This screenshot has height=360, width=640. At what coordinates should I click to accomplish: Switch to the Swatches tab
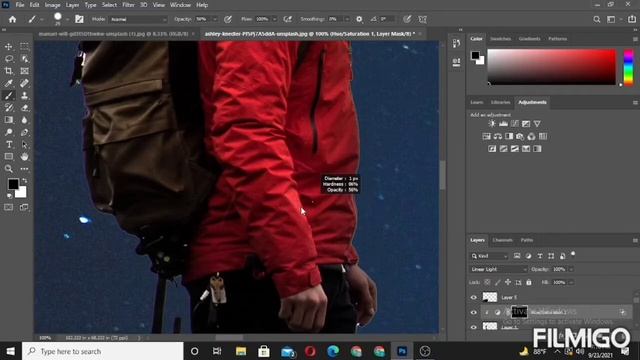tap(501, 39)
